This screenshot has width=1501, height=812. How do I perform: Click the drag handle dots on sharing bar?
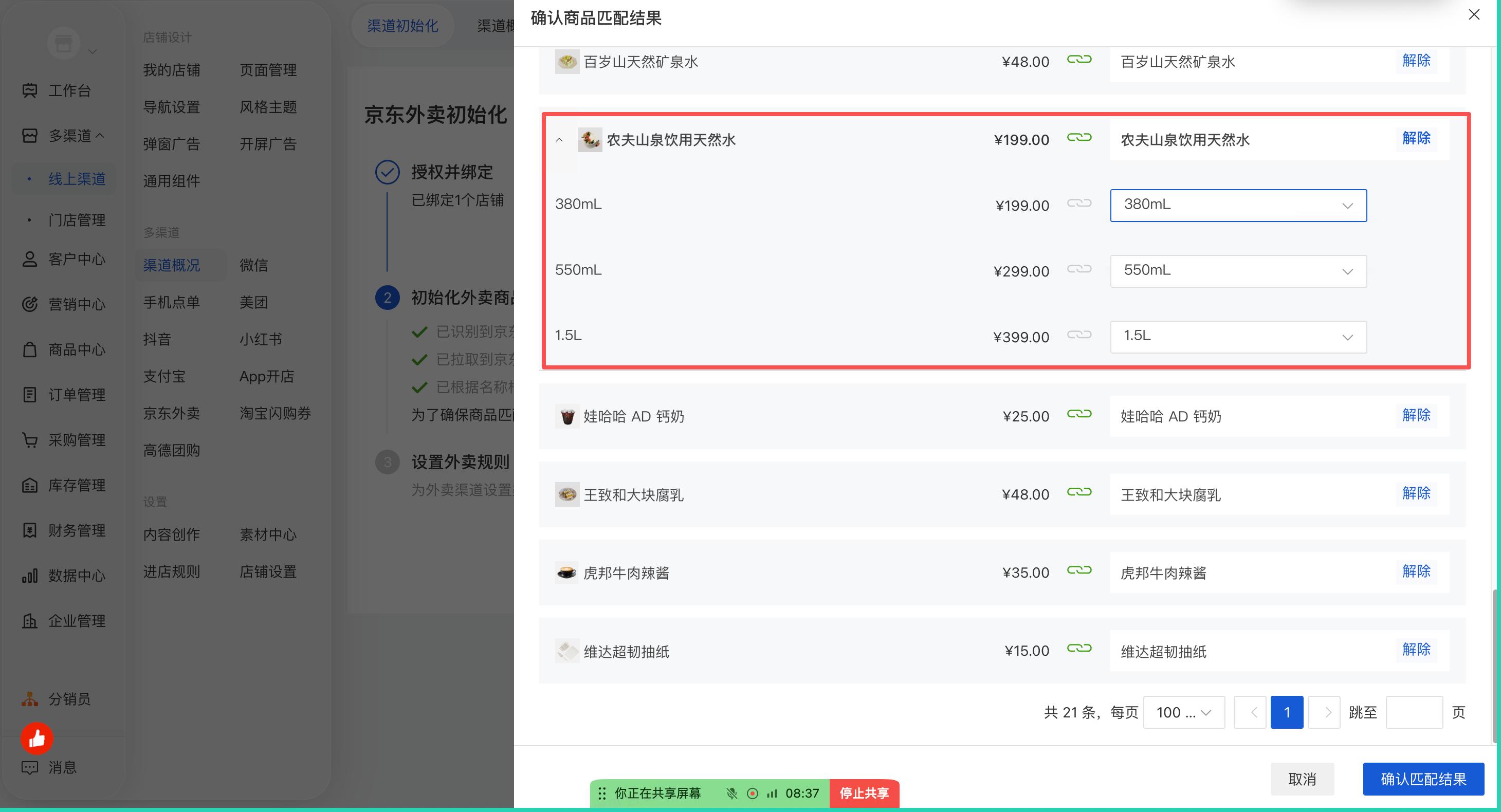pyautogui.click(x=602, y=793)
